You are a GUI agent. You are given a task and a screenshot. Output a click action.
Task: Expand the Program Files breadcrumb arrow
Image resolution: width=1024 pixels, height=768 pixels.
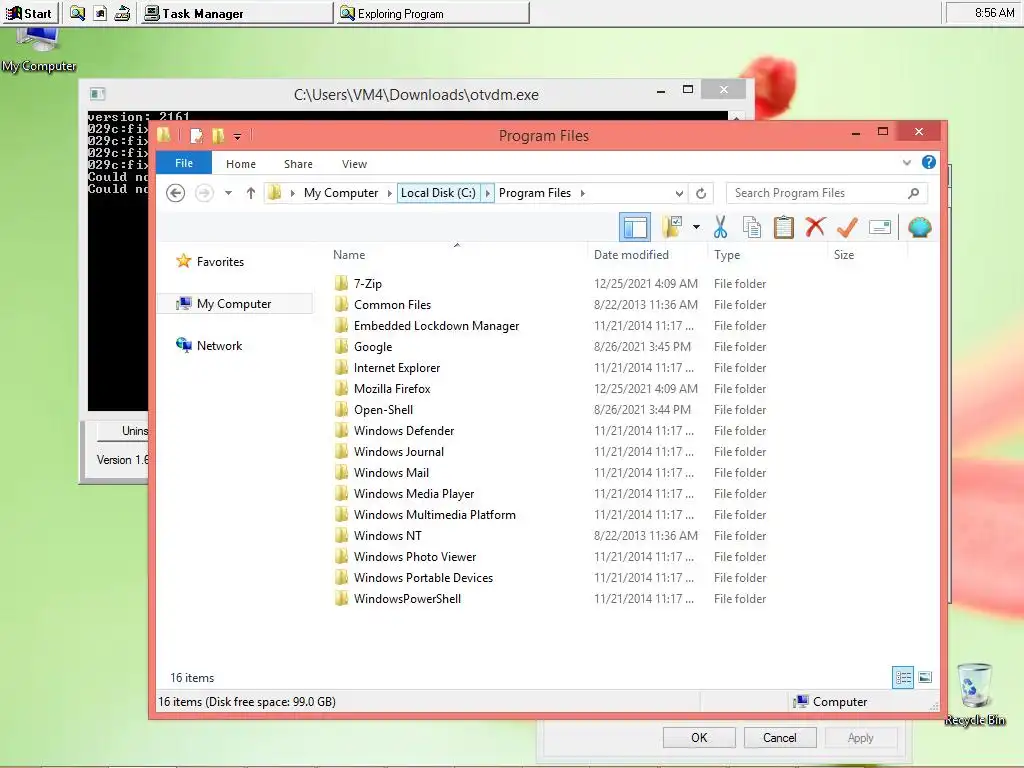tap(583, 193)
